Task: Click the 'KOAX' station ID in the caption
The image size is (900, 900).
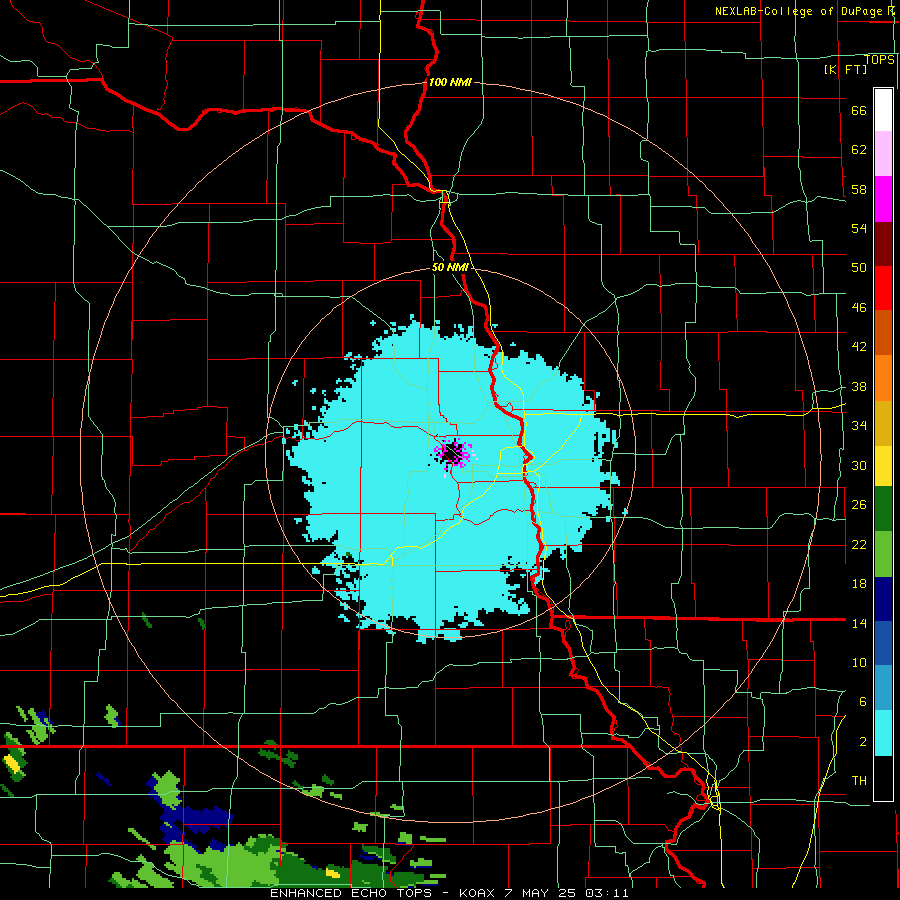Action: pyautogui.click(x=477, y=893)
